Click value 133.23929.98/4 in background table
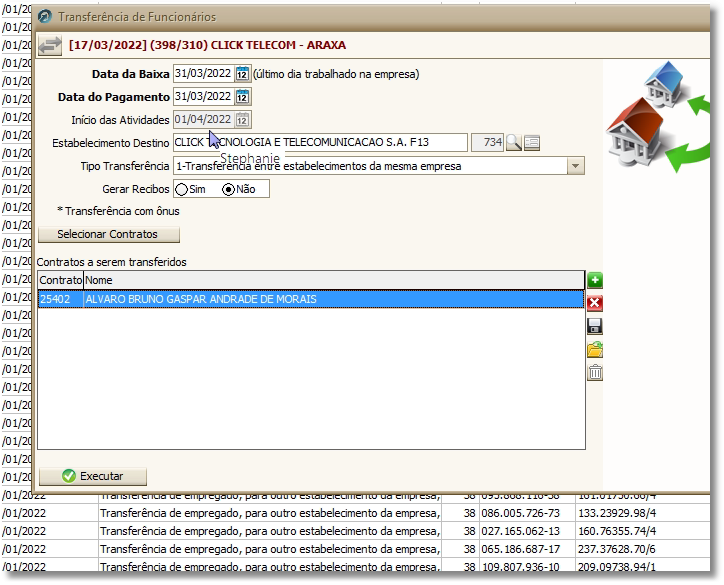The height and width of the screenshot is (585, 724). point(617,513)
